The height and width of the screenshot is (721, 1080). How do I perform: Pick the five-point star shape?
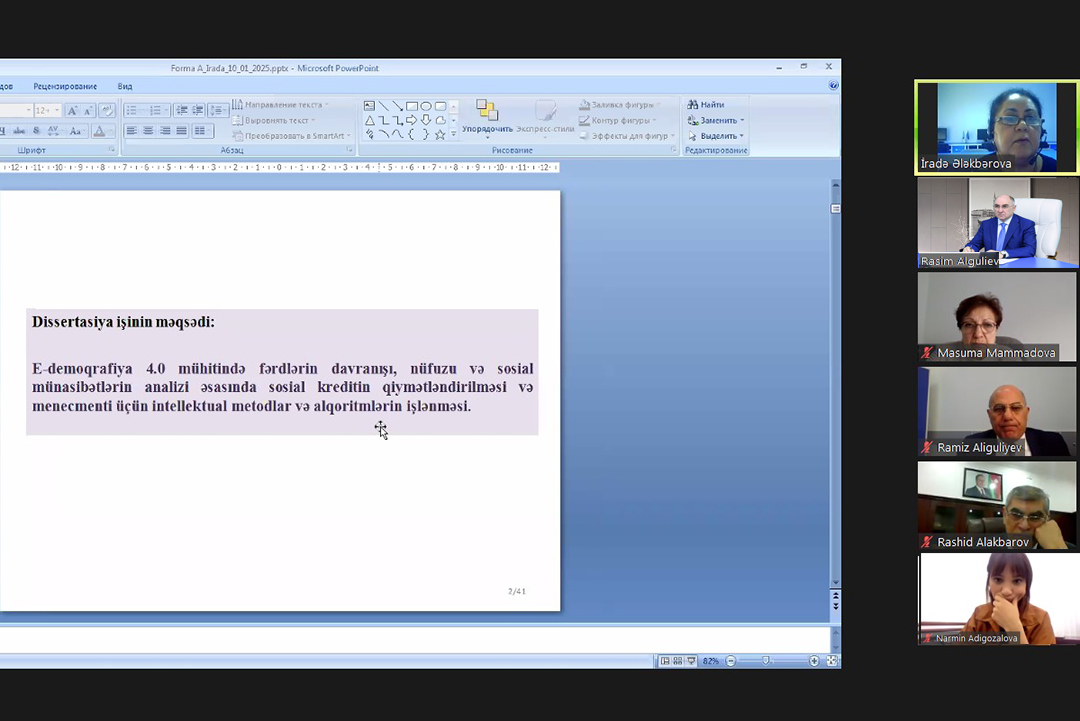point(440,135)
